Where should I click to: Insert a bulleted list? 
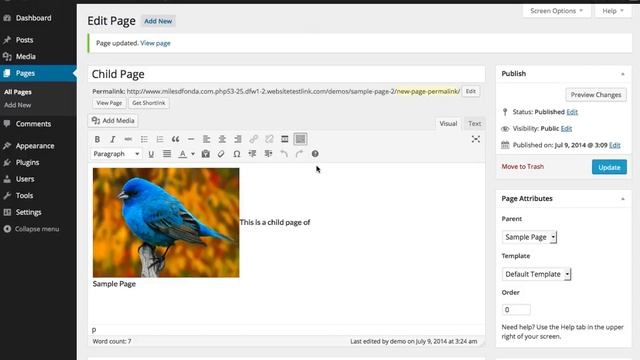click(144, 139)
